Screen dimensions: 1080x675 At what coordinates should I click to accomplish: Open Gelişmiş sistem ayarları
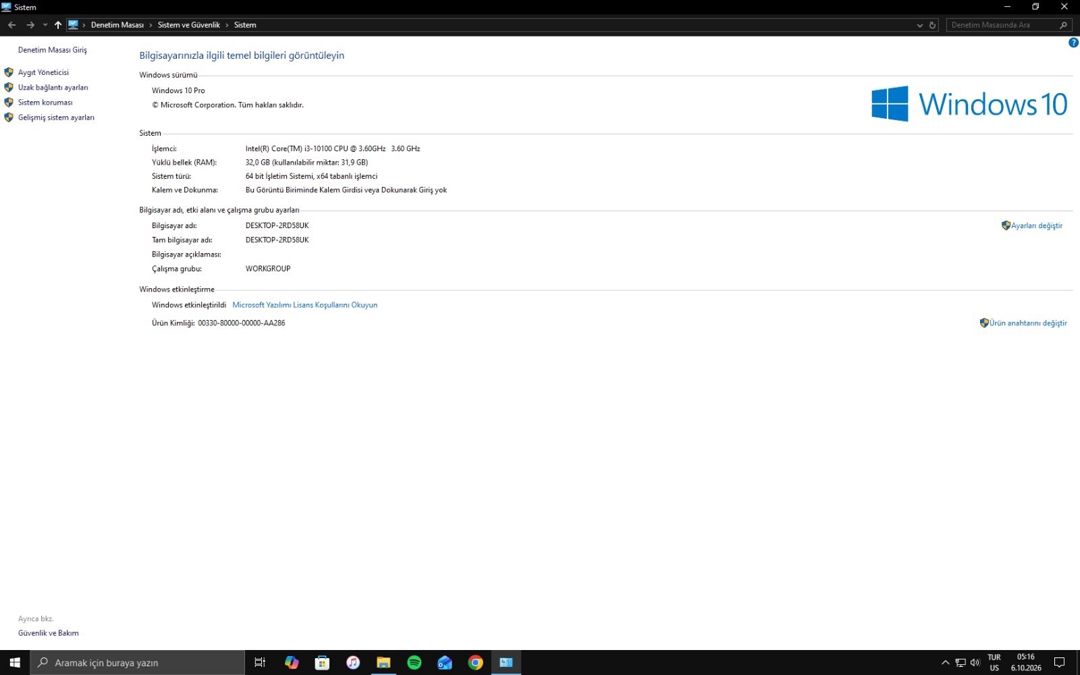pyautogui.click(x=56, y=118)
